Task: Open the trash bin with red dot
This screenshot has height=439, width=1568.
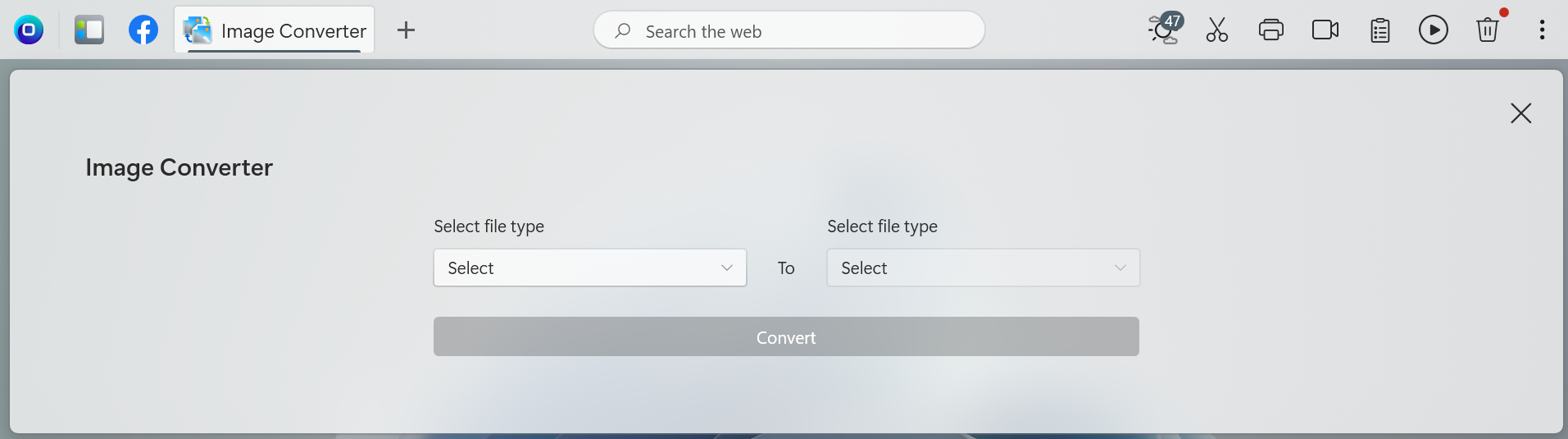Action: (1488, 30)
